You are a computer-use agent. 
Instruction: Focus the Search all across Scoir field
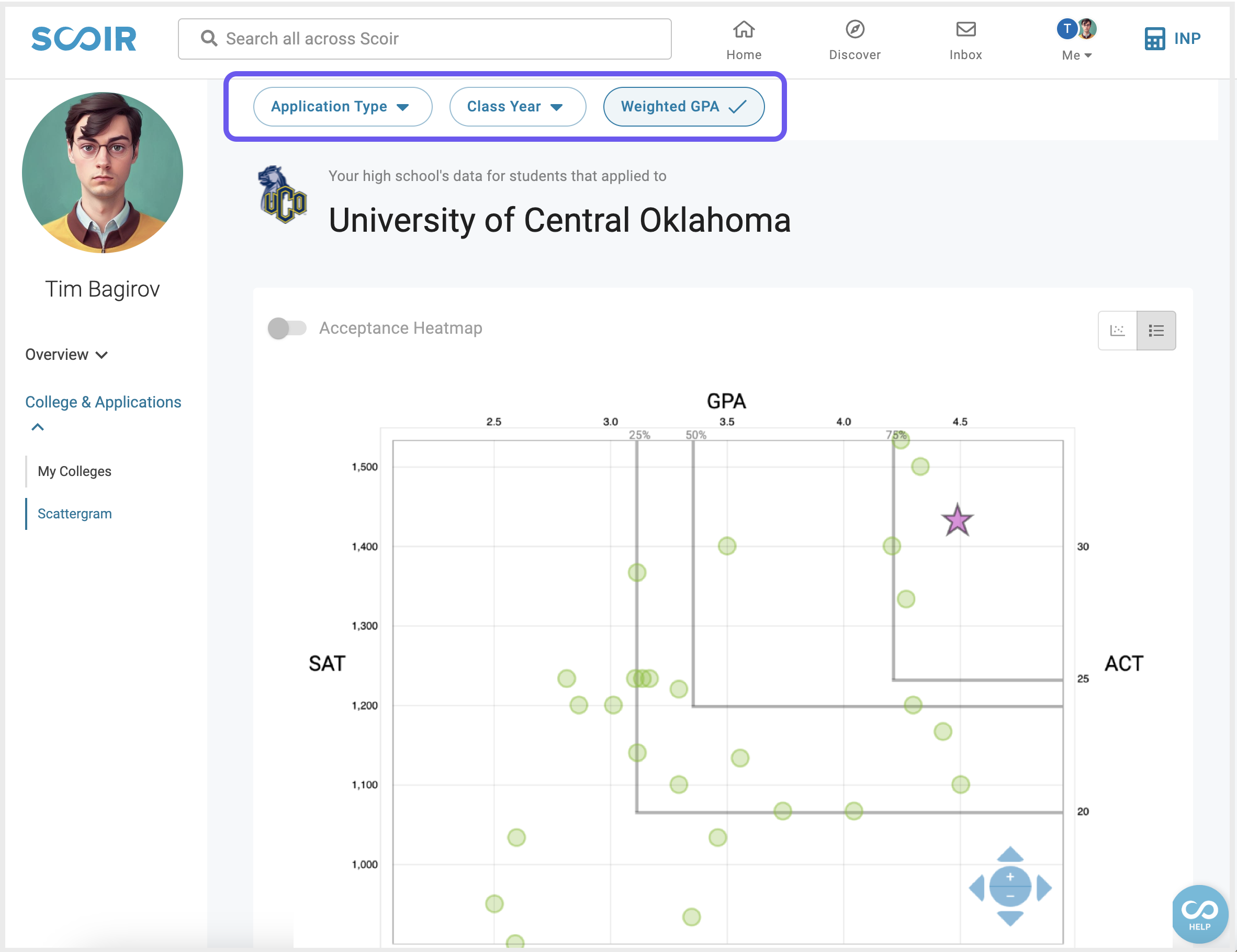tap(425, 39)
